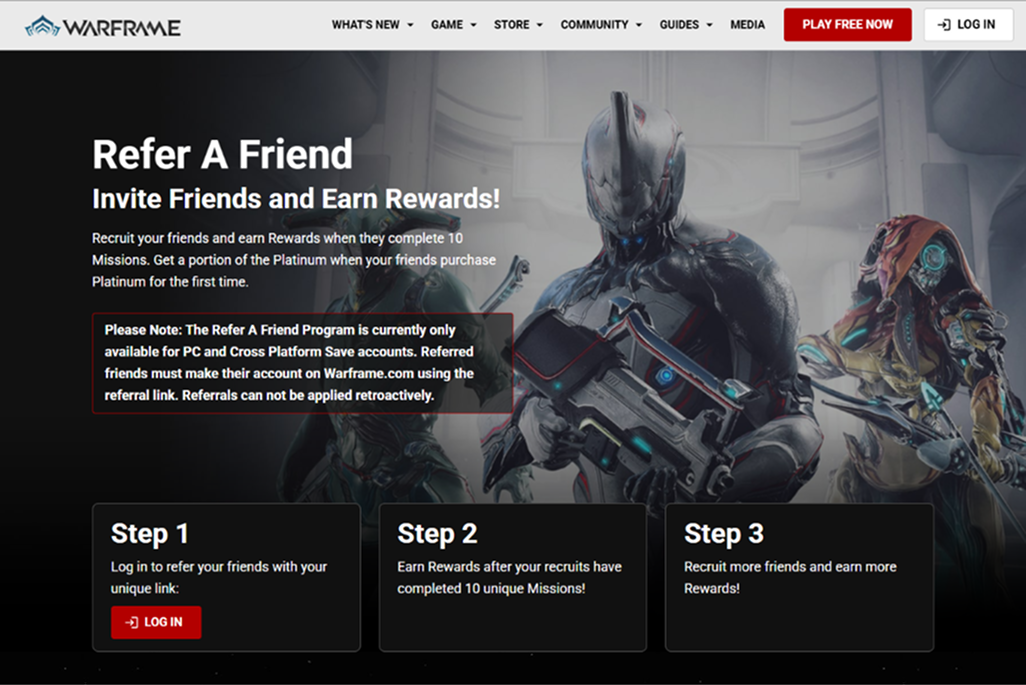Select the Invite Friends and Earn Rewards subheading
The width and height of the screenshot is (1026, 685).
click(x=296, y=199)
